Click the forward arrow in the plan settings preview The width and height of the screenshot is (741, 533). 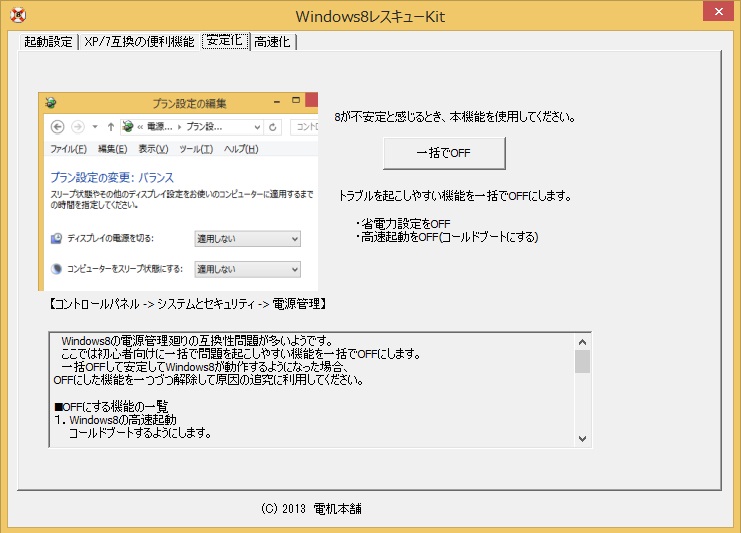click(76, 127)
